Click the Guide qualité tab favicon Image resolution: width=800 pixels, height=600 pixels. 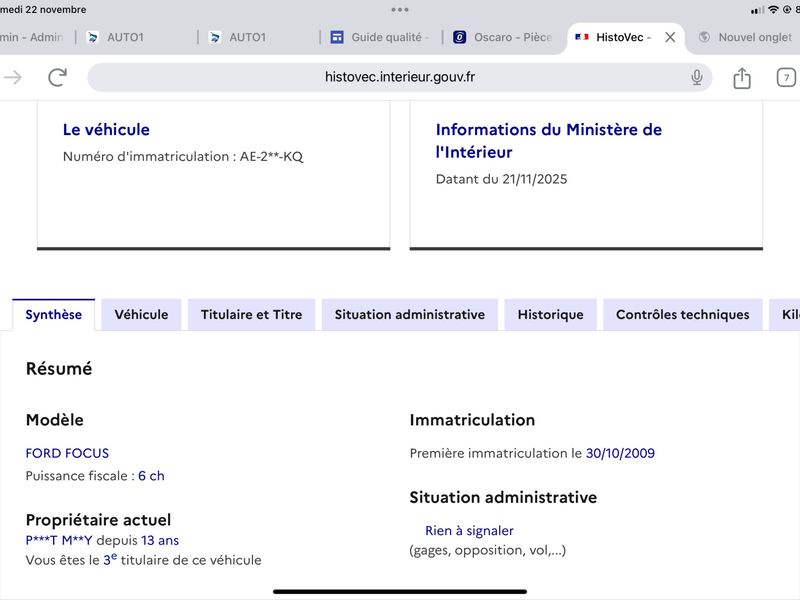tap(337, 37)
